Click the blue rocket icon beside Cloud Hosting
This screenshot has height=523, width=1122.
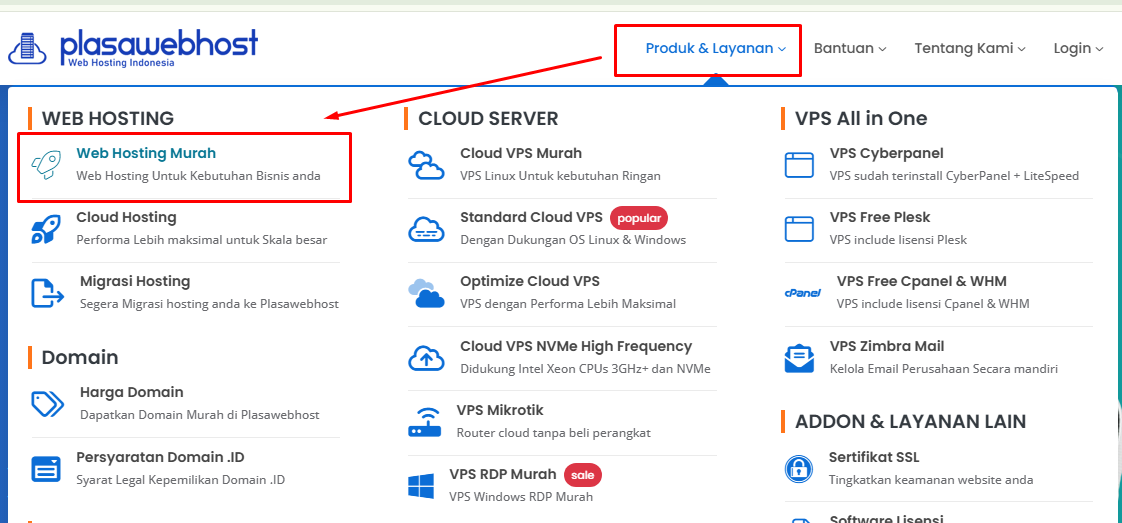pyautogui.click(x=47, y=229)
